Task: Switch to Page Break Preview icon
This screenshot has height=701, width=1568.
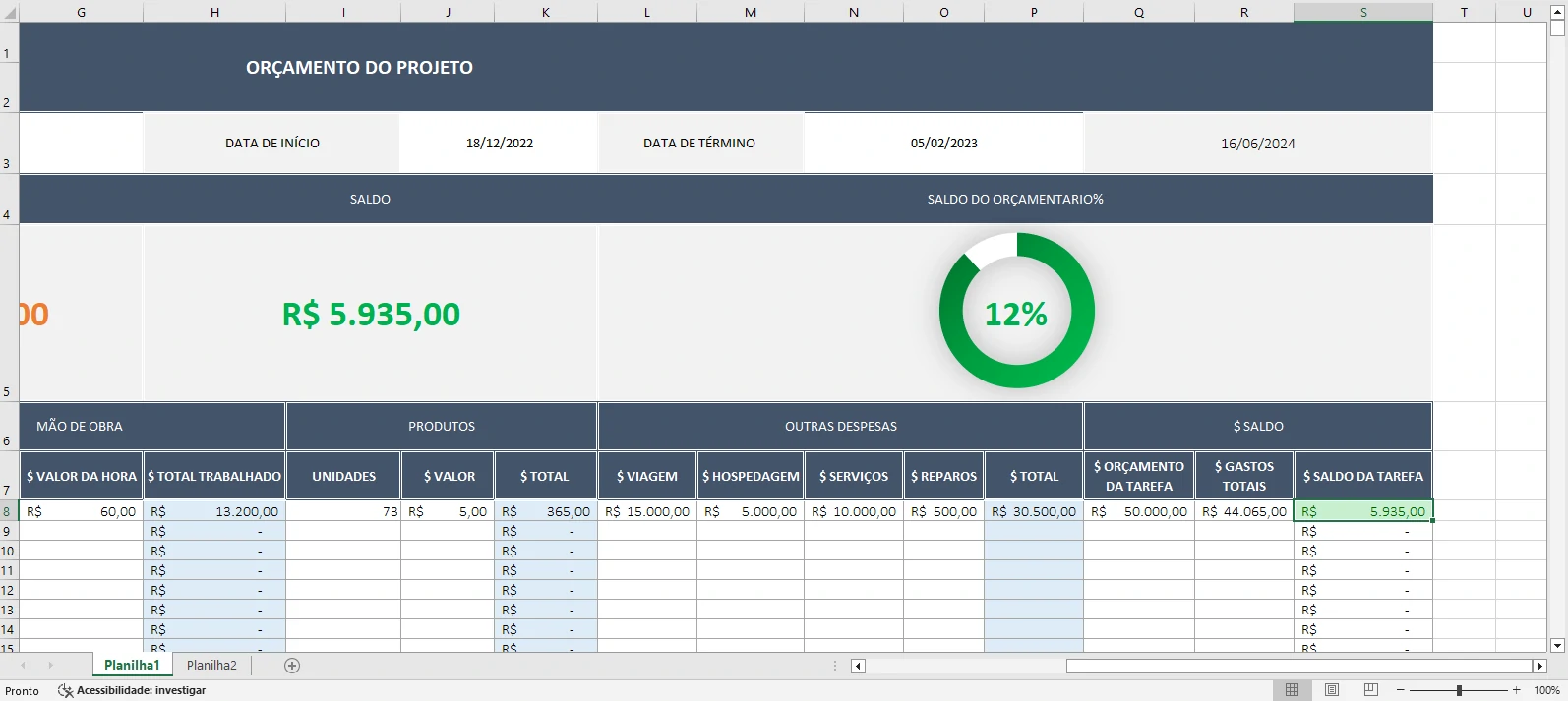Action: point(1370,690)
